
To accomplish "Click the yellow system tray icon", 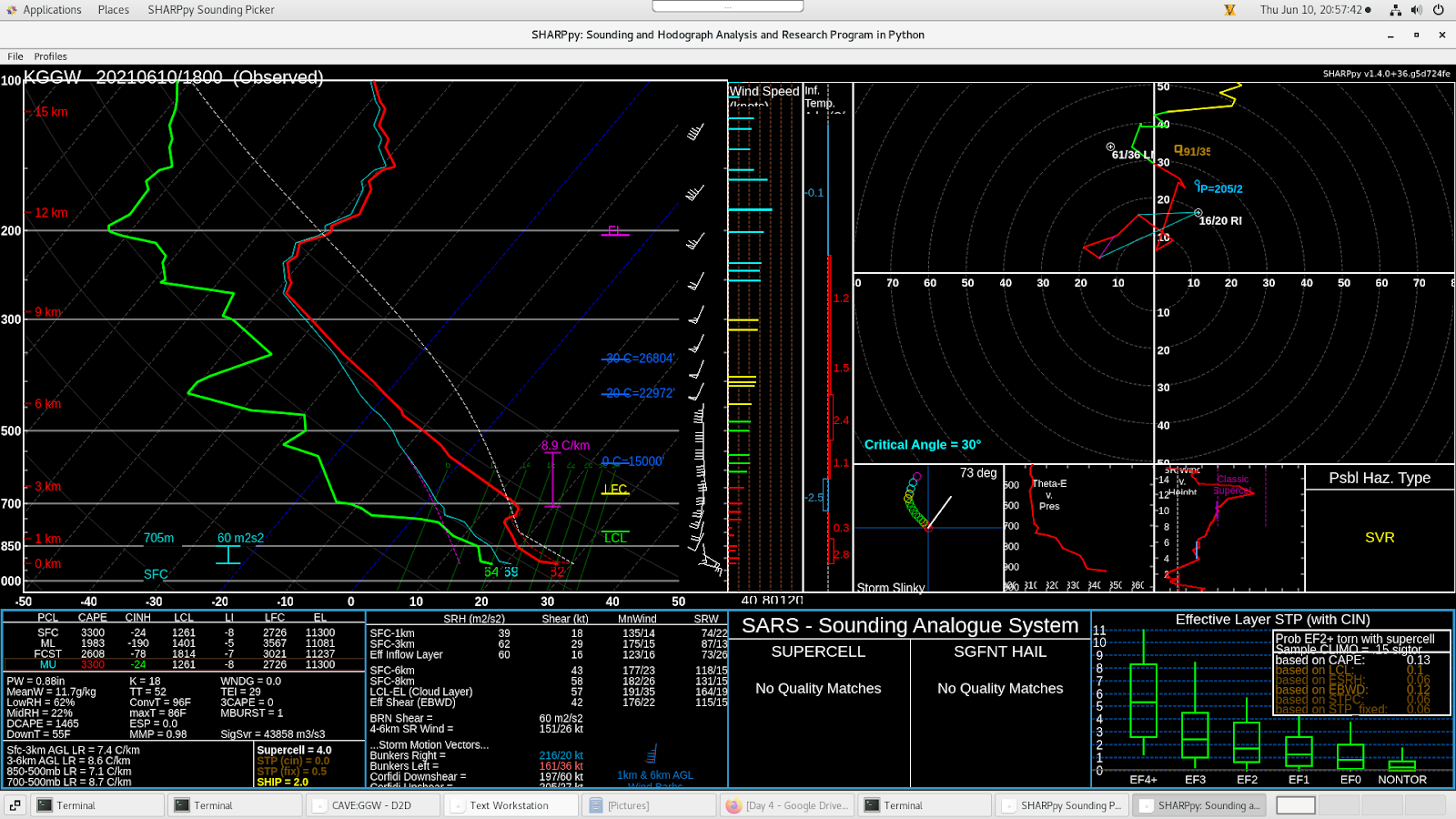I will pyautogui.click(x=1230, y=10).
